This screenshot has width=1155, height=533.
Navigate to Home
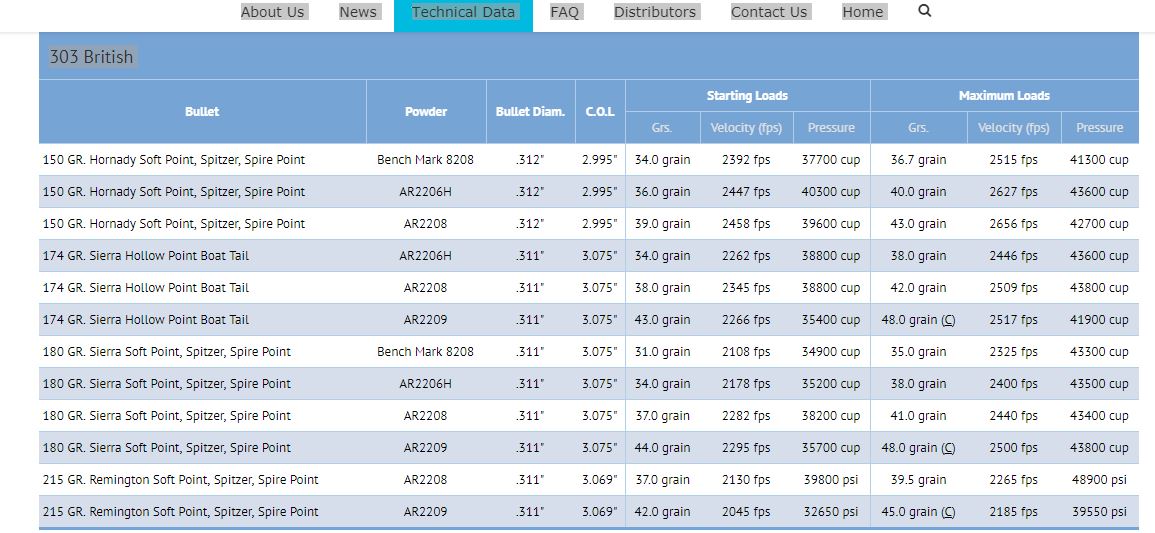click(x=863, y=12)
